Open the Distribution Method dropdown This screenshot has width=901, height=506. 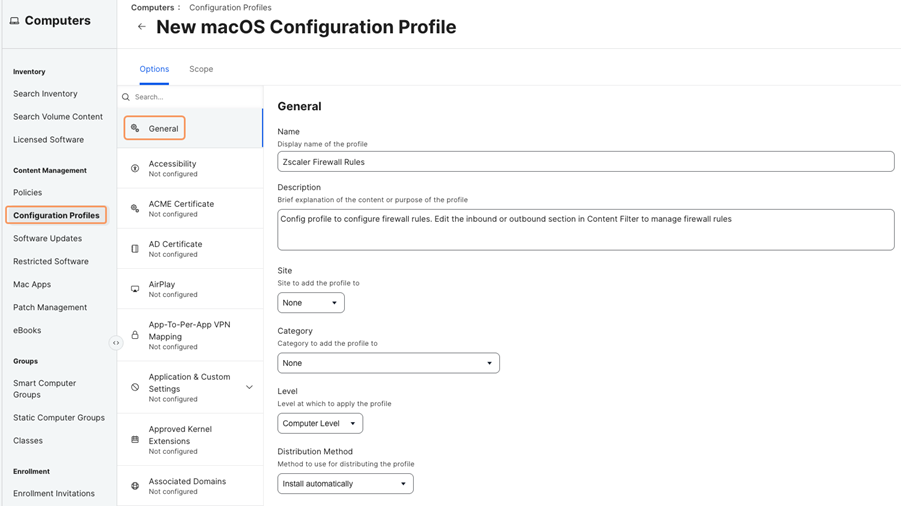point(345,484)
